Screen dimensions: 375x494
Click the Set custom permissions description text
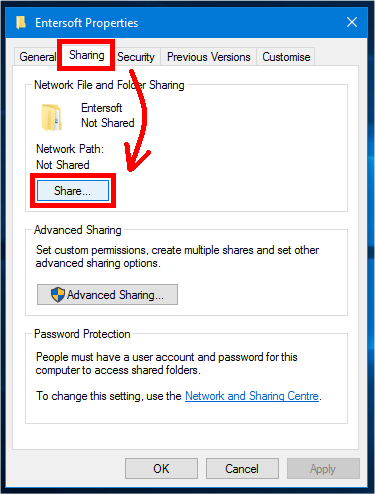coord(177,256)
